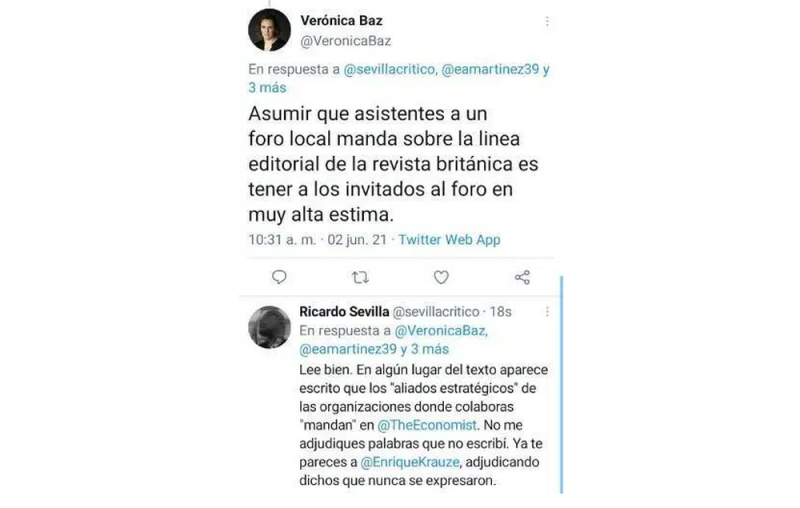Click @VeronicaBaz mention in Ricardo's reply
The width and height of the screenshot is (800, 508).
[x=441, y=331]
